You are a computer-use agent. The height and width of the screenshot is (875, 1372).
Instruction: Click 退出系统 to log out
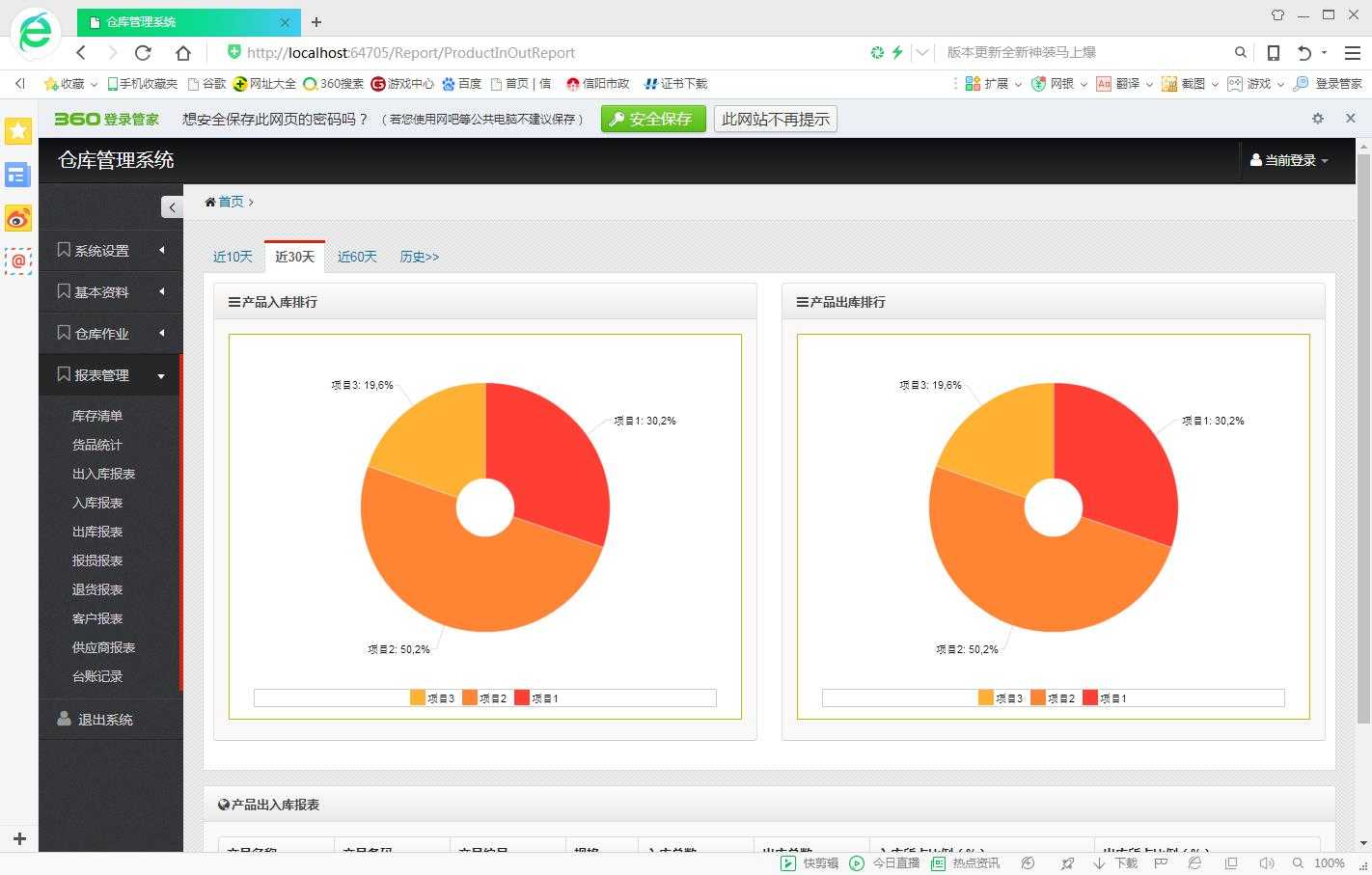tap(110, 720)
